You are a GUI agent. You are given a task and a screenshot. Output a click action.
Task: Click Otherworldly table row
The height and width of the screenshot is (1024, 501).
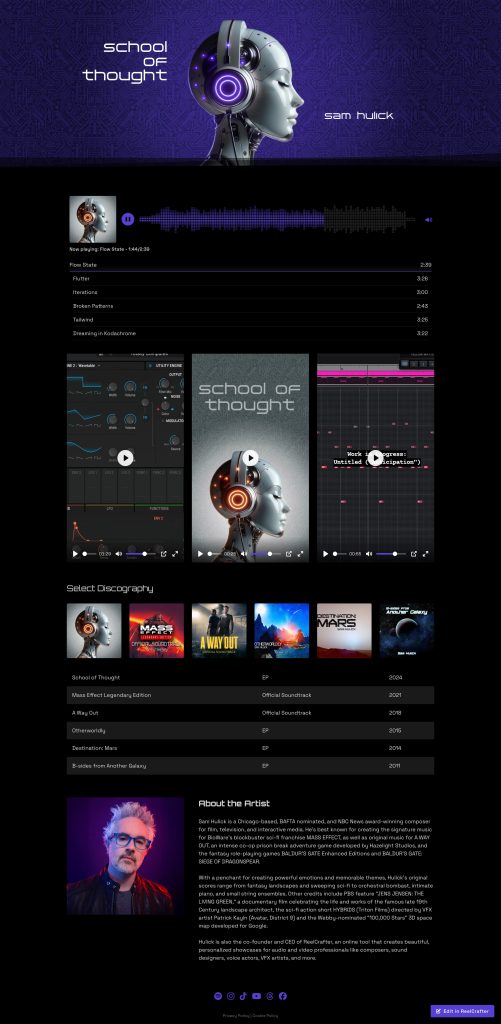pos(250,730)
